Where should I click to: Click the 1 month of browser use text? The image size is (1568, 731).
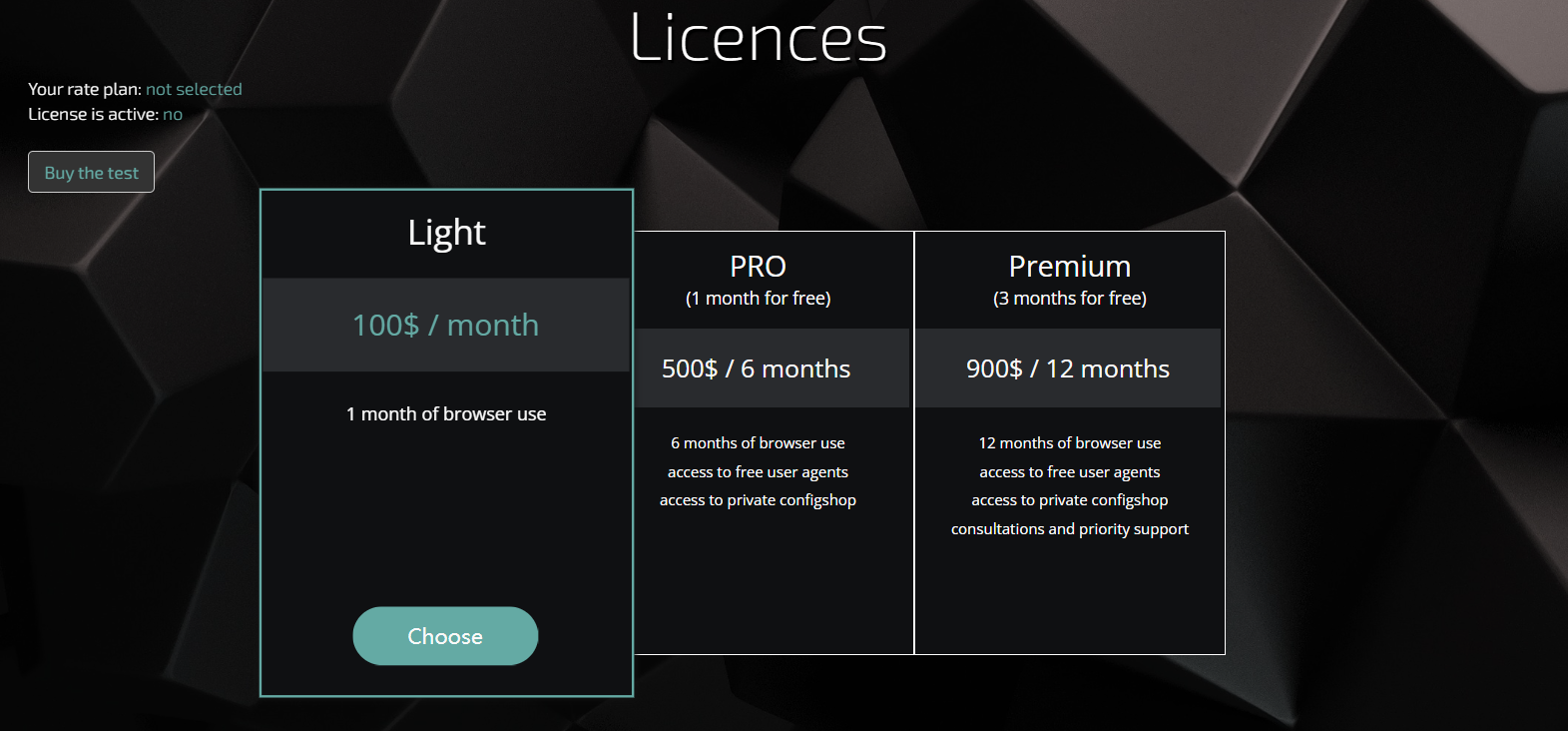click(446, 413)
